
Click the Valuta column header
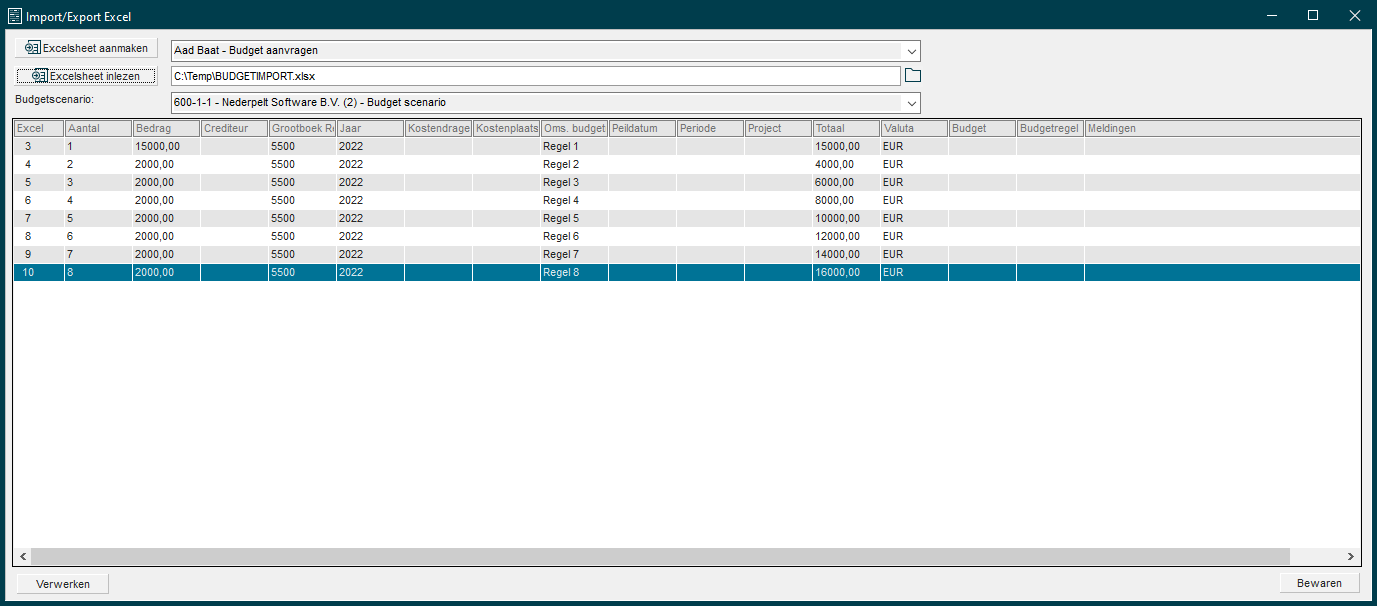913,128
